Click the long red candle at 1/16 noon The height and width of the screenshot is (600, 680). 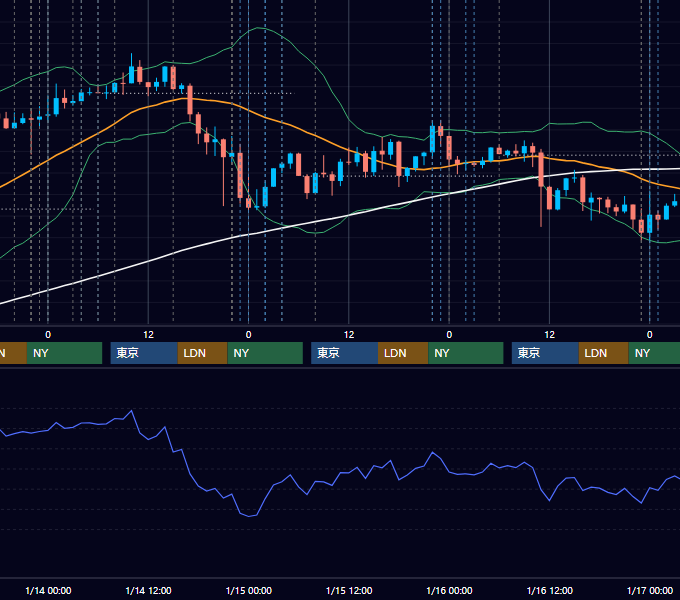tap(541, 170)
